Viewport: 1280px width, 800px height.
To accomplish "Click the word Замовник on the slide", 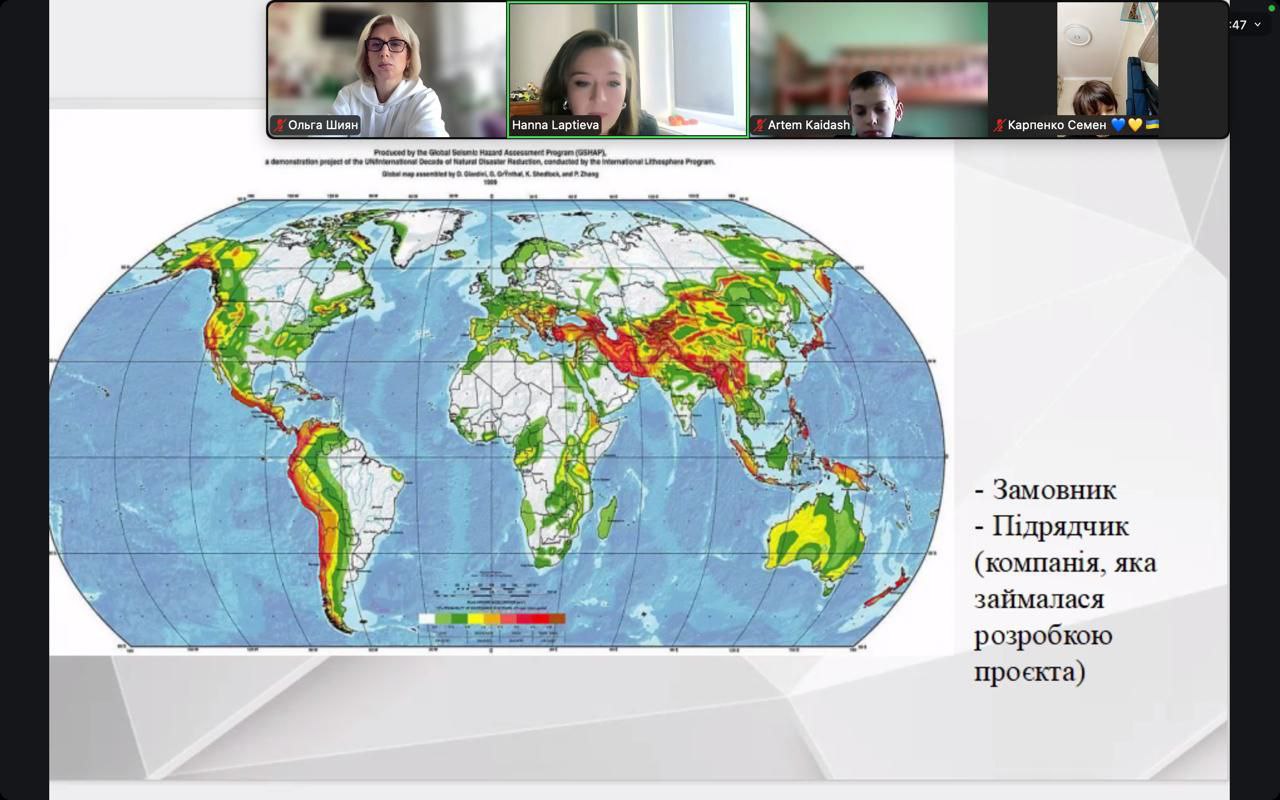I will click(1054, 490).
